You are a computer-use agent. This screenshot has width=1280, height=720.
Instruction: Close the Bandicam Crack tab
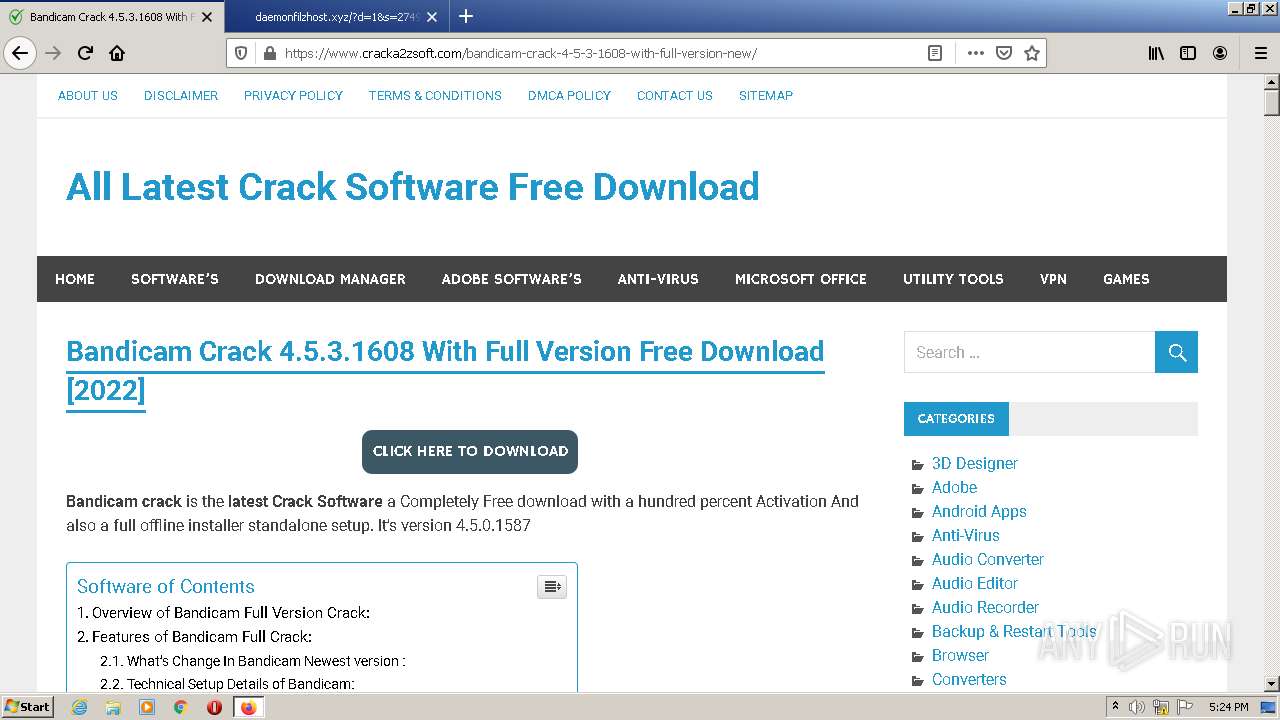pos(206,16)
